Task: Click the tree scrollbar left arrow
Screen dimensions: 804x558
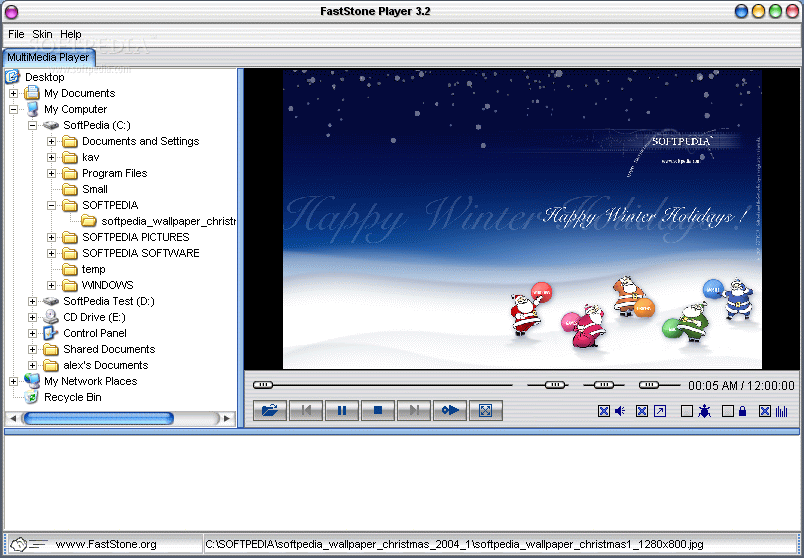Action: tap(13, 418)
